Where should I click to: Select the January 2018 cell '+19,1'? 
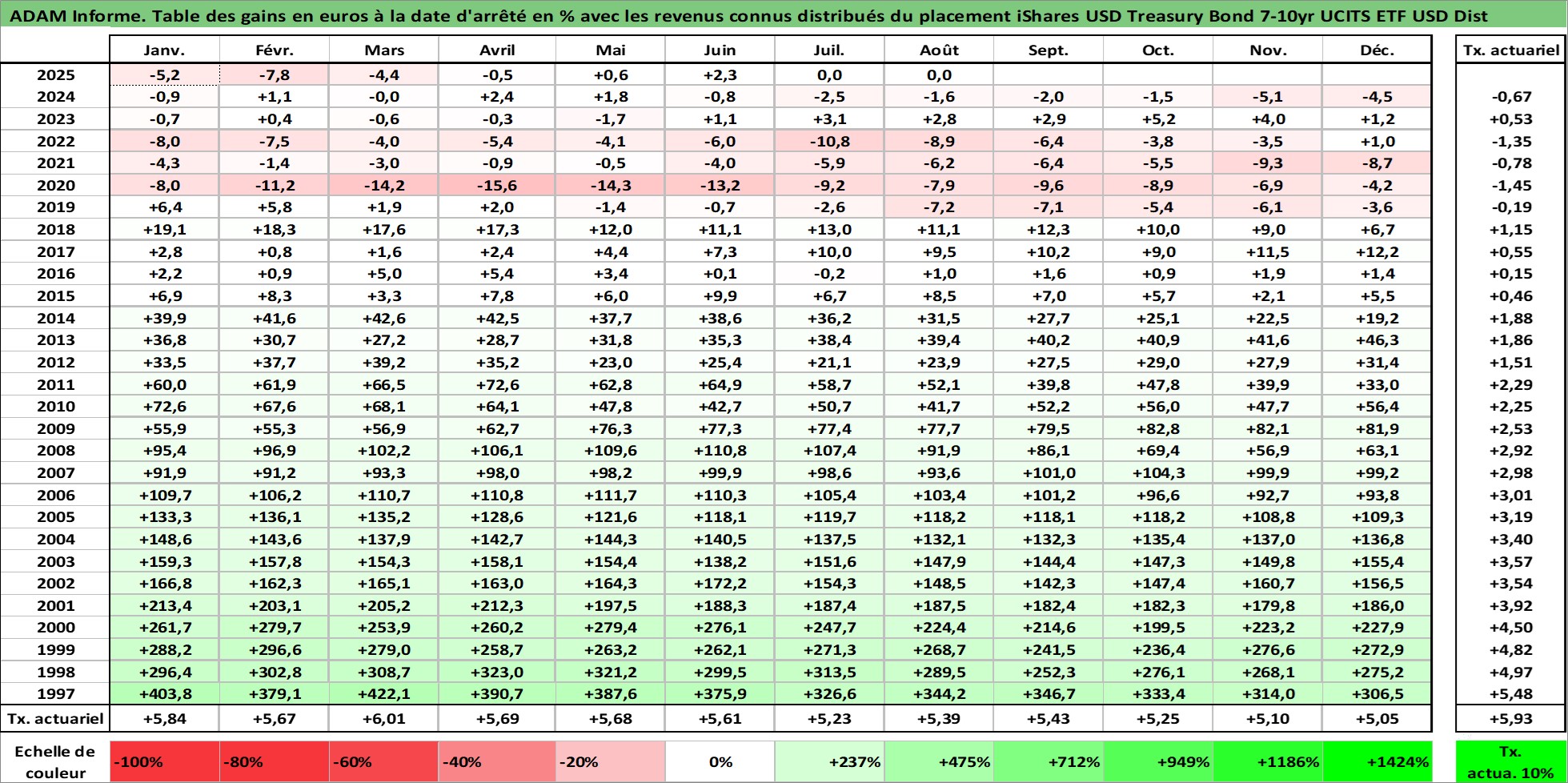click(x=164, y=230)
